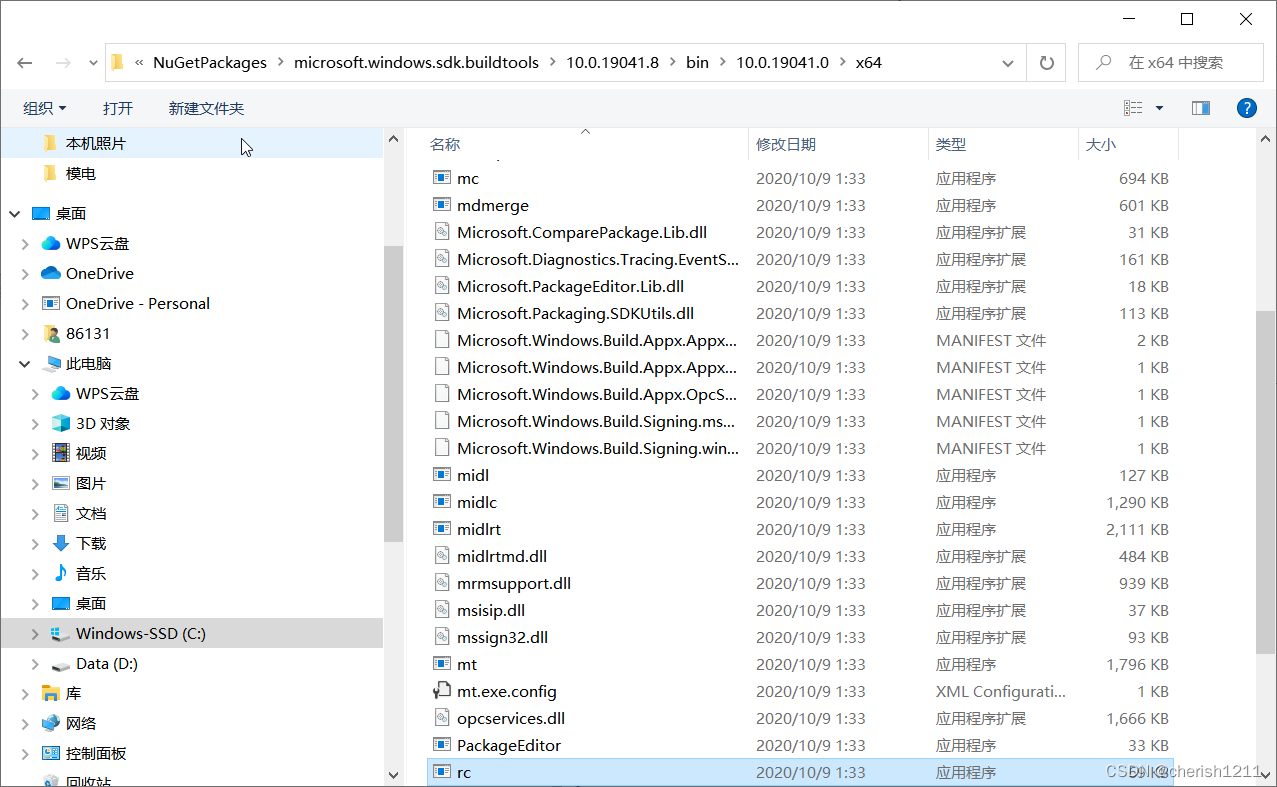Collapse the 桌面 tree node
Viewport: 1277px width, 787px height.
click(x=15, y=213)
